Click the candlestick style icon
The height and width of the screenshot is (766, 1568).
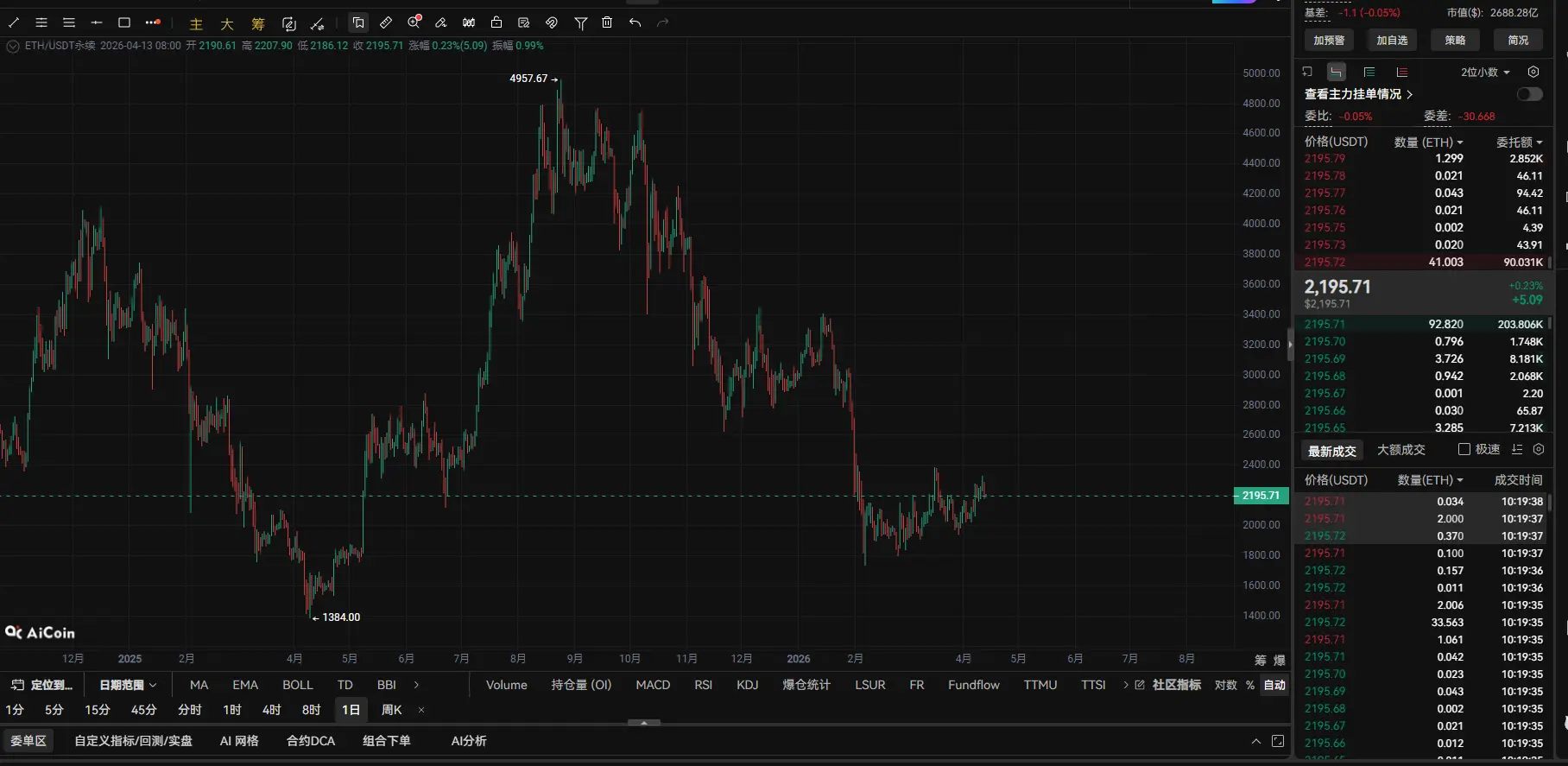(469, 22)
